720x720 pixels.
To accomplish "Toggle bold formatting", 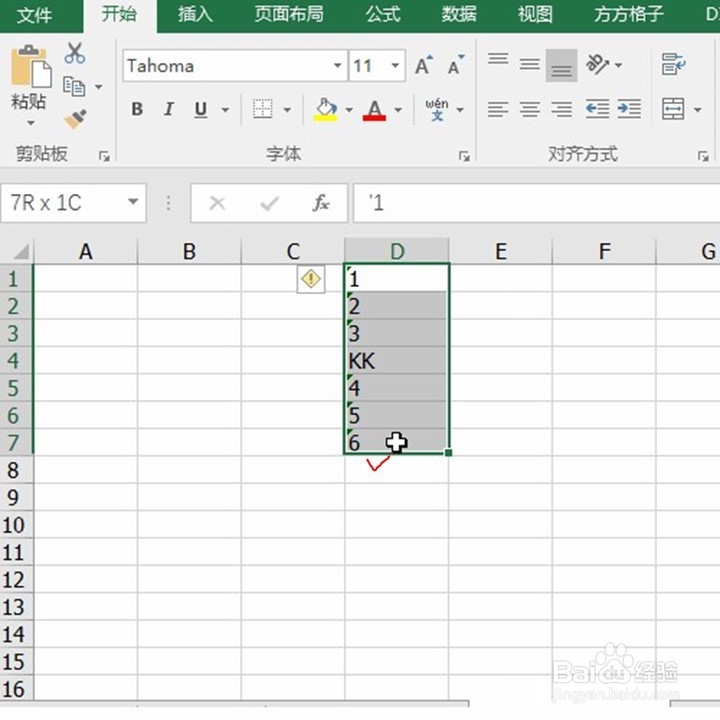I will tap(137, 109).
